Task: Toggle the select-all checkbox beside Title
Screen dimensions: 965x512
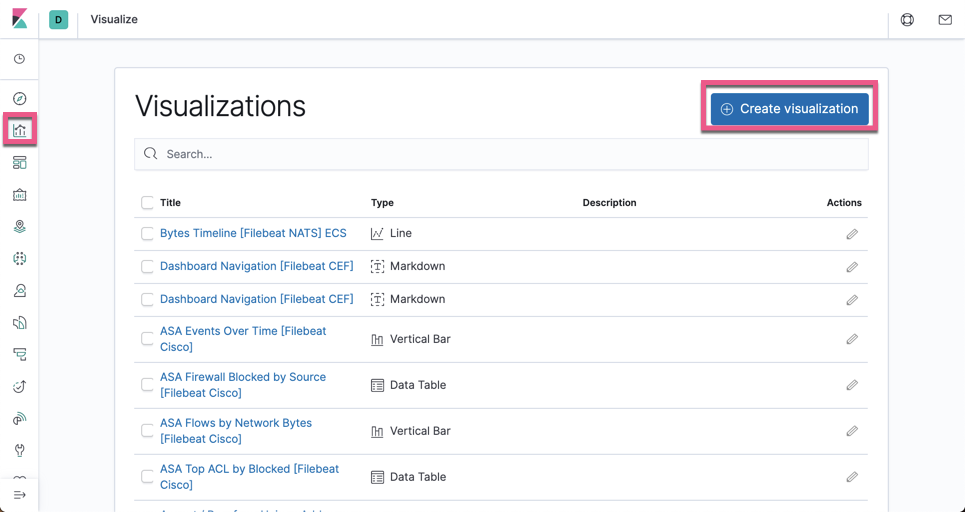Action: tap(147, 202)
